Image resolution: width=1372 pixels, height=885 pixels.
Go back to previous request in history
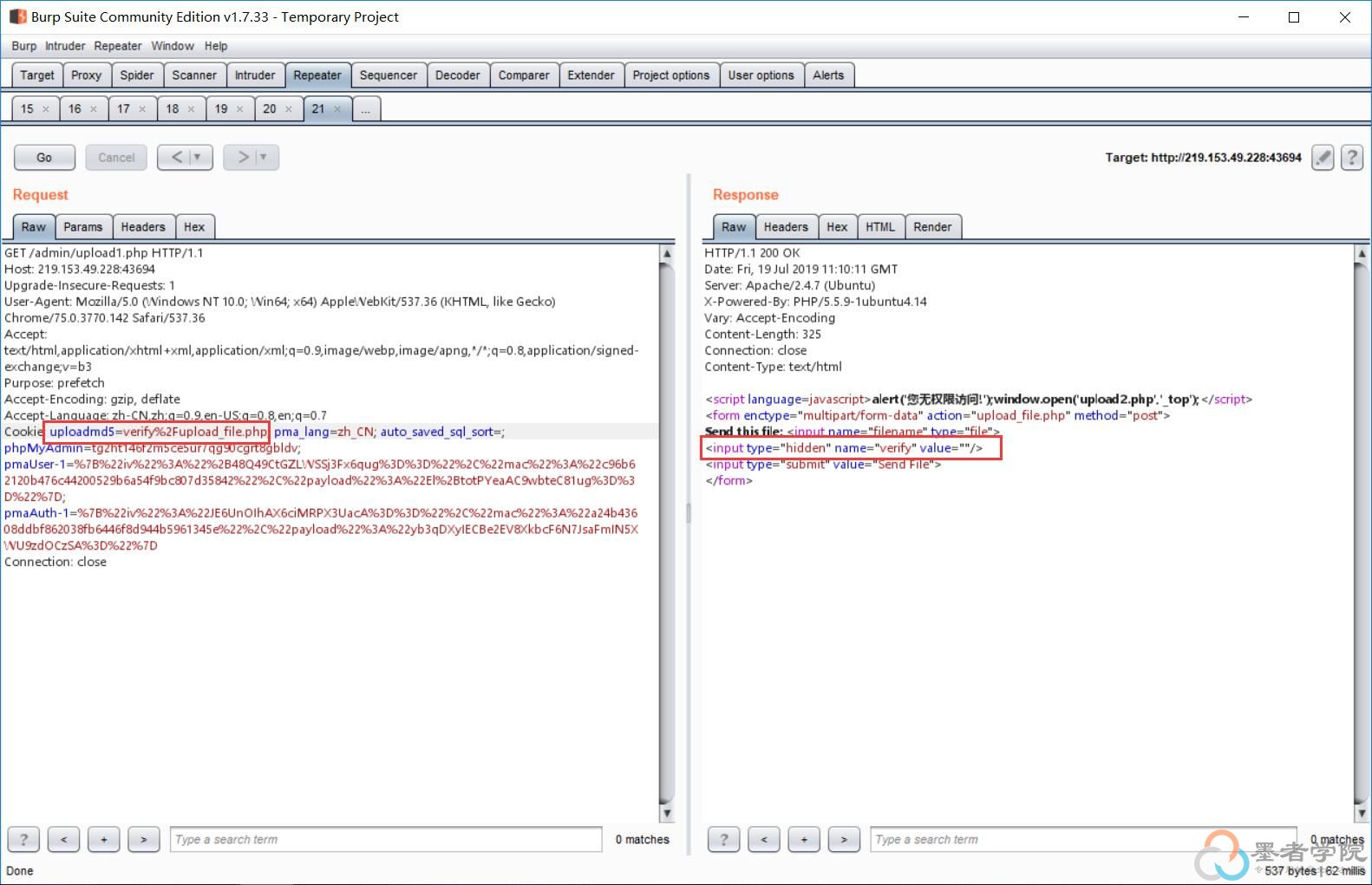[177, 158]
